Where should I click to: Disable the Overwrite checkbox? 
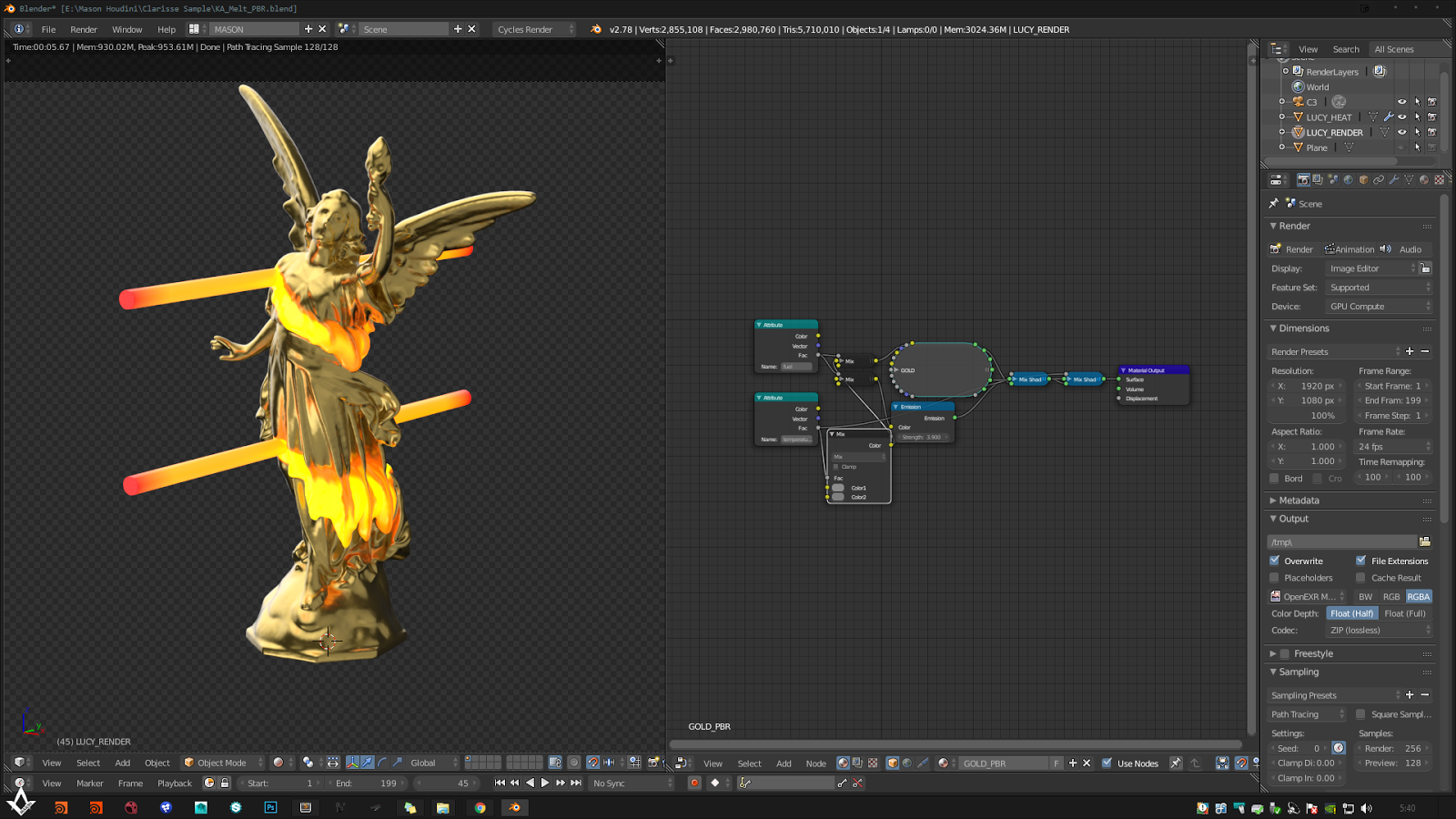[x=1275, y=561]
